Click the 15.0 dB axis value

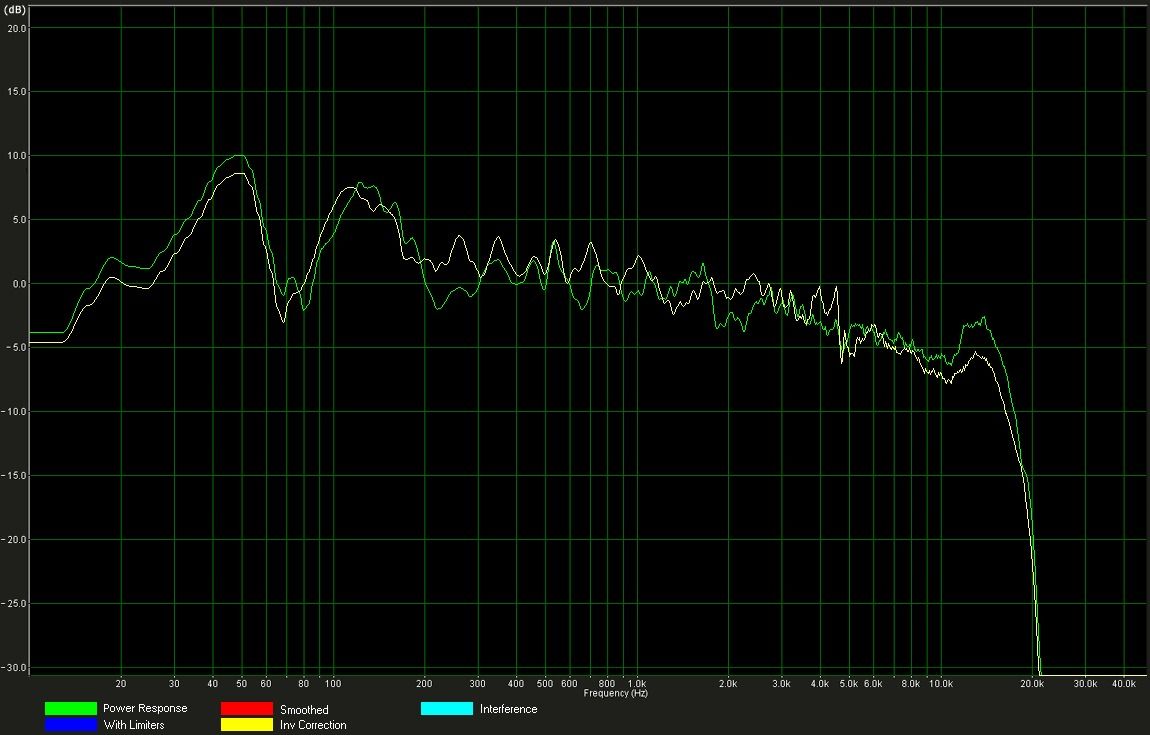click(x=18, y=92)
